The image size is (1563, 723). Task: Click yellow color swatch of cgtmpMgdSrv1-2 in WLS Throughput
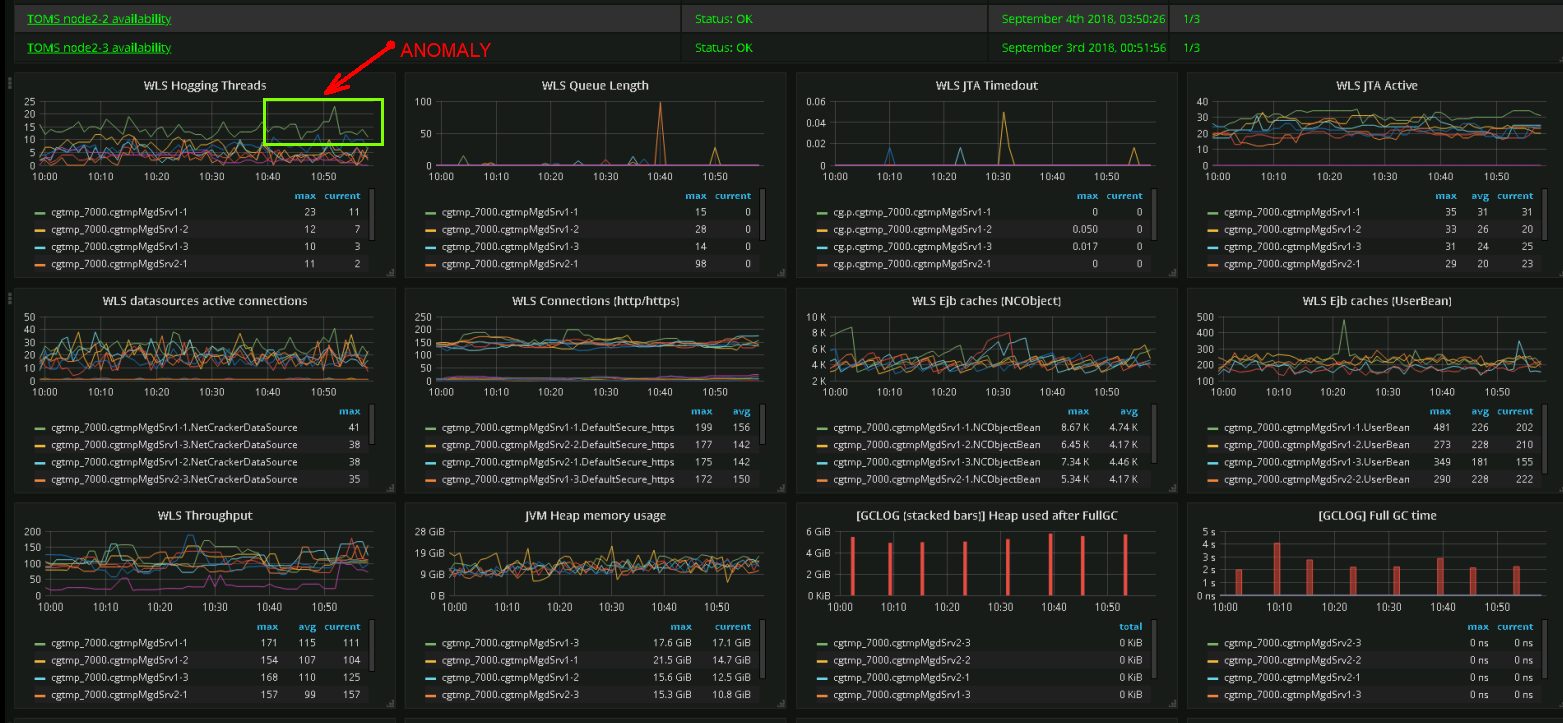40,659
